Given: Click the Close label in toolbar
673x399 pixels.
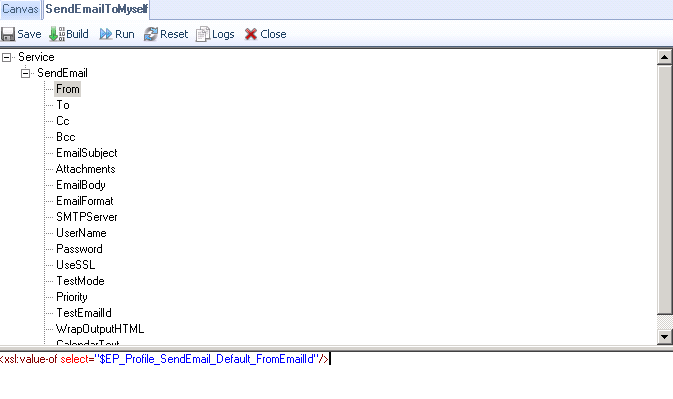Looking at the screenshot, I should [273, 34].
